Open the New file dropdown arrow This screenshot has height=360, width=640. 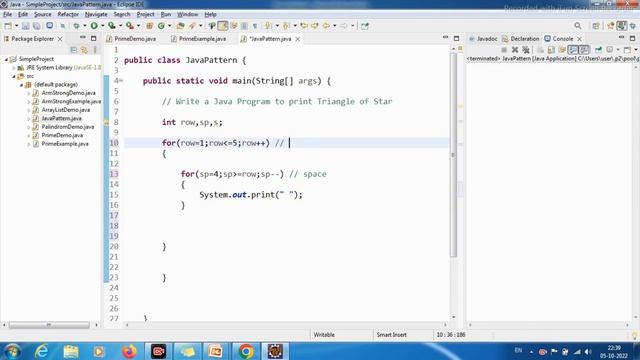pyautogui.click(x=16, y=26)
